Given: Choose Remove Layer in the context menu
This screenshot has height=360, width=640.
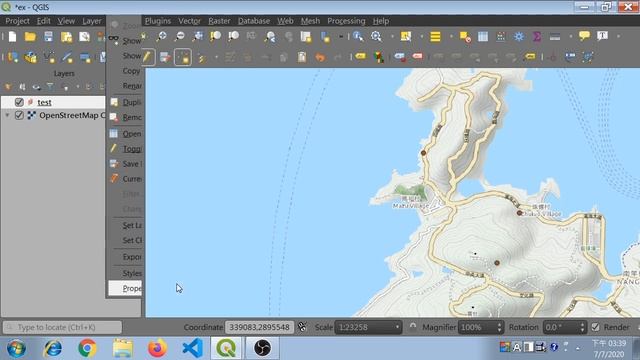Looking at the screenshot, I should (125, 118).
